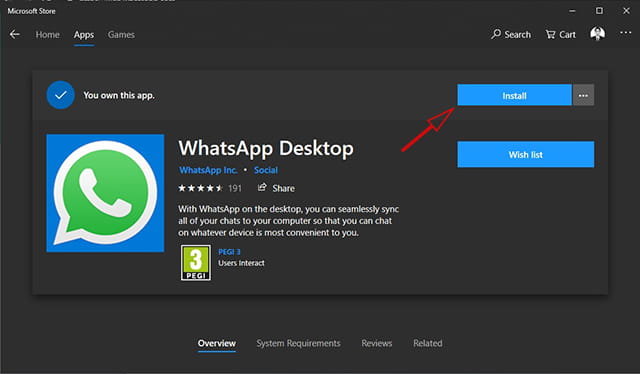
Task: Open the Related tab
Action: pyautogui.click(x=427, y=343)
